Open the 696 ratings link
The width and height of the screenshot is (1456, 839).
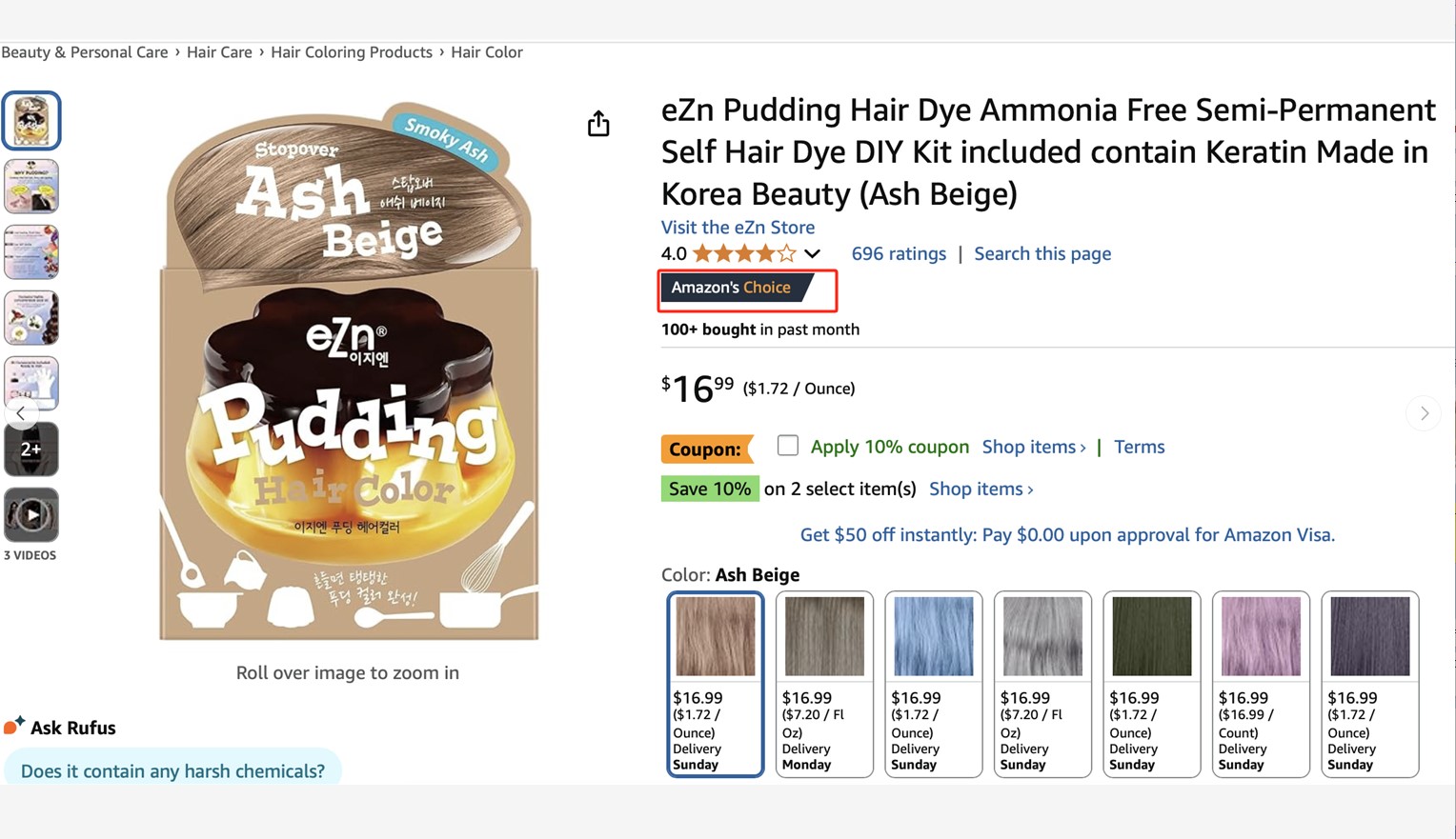point(898,253)
